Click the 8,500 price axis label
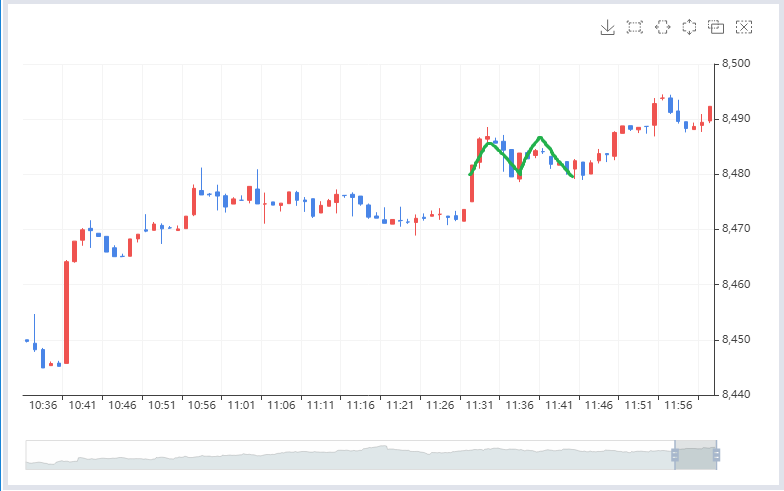 [x=736, y=64]
